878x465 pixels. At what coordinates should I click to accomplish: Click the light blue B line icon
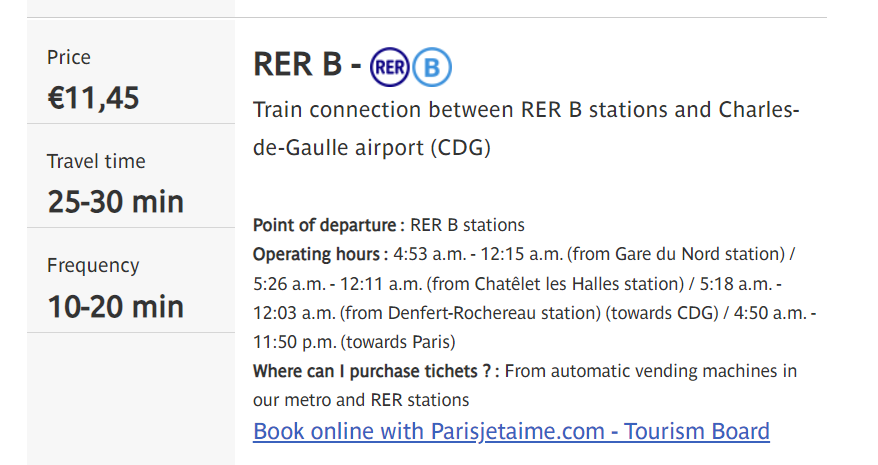coord(432,67)
